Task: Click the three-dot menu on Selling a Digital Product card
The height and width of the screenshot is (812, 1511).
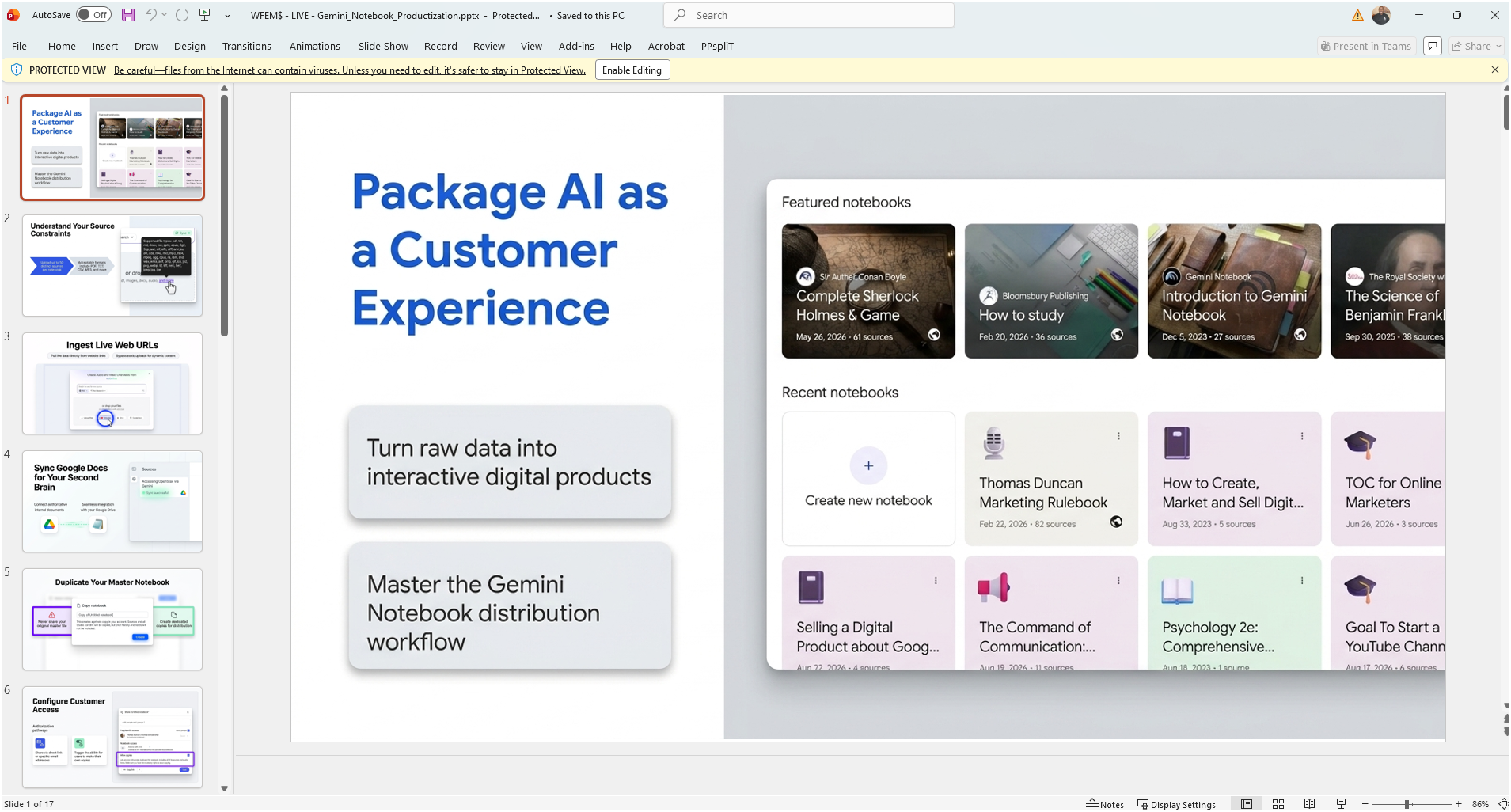Action: [936, 581]
